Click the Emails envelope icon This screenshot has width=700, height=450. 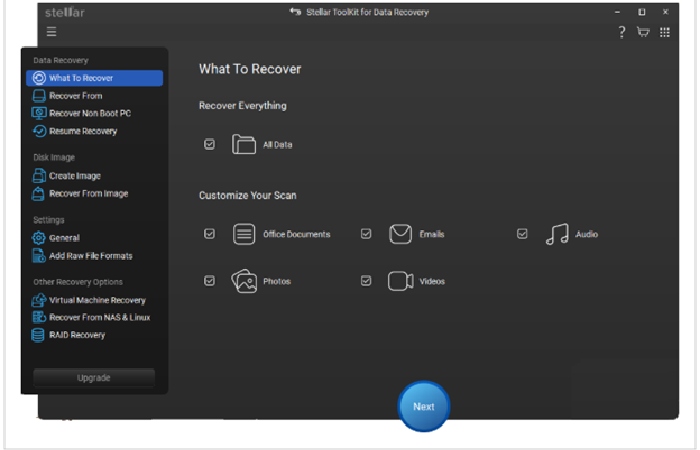click(x=400, y=234)
